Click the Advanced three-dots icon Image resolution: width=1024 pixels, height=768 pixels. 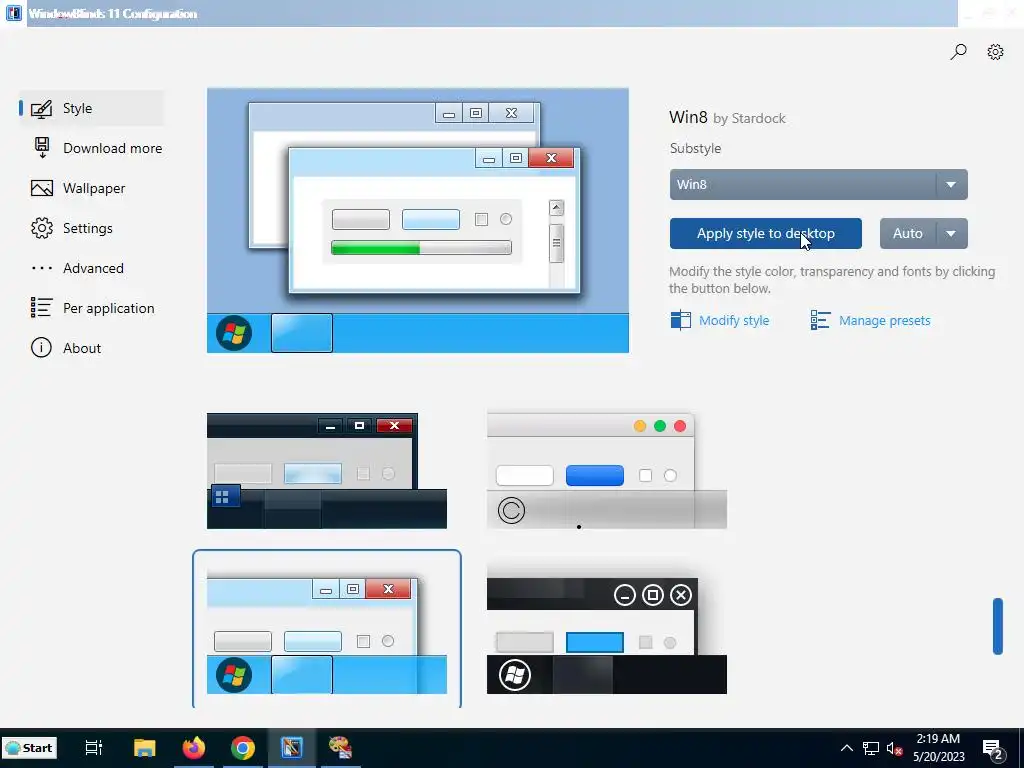pyautogui.click(x=42, y=268)
